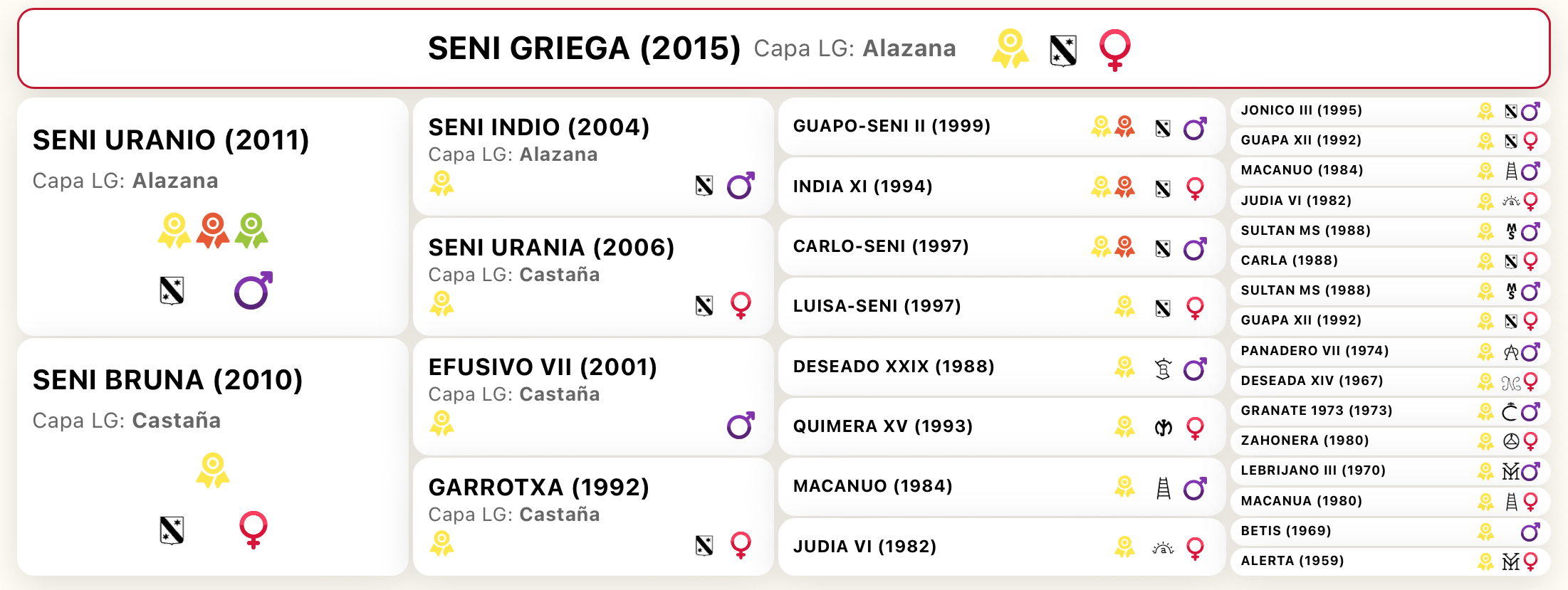Viewport: 1568px width, 590px height.
Task: Open the EFUSIVO VII (2001) ancestor
Action: pos(593,396)
